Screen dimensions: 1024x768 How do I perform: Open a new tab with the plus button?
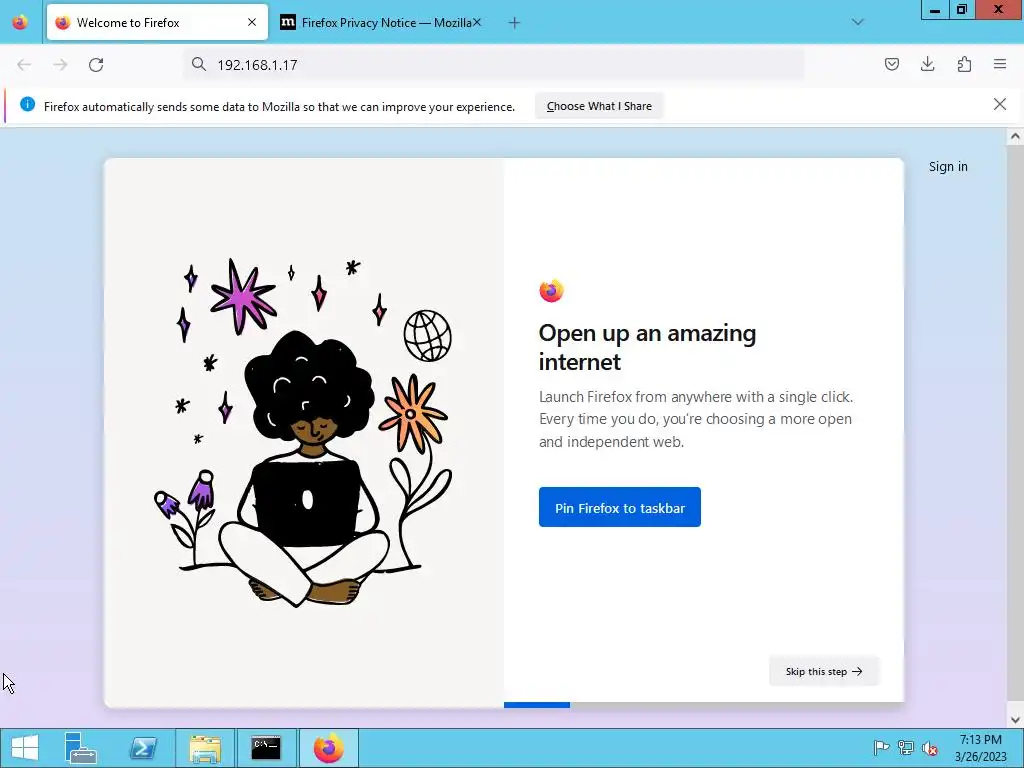pos(515,23)
